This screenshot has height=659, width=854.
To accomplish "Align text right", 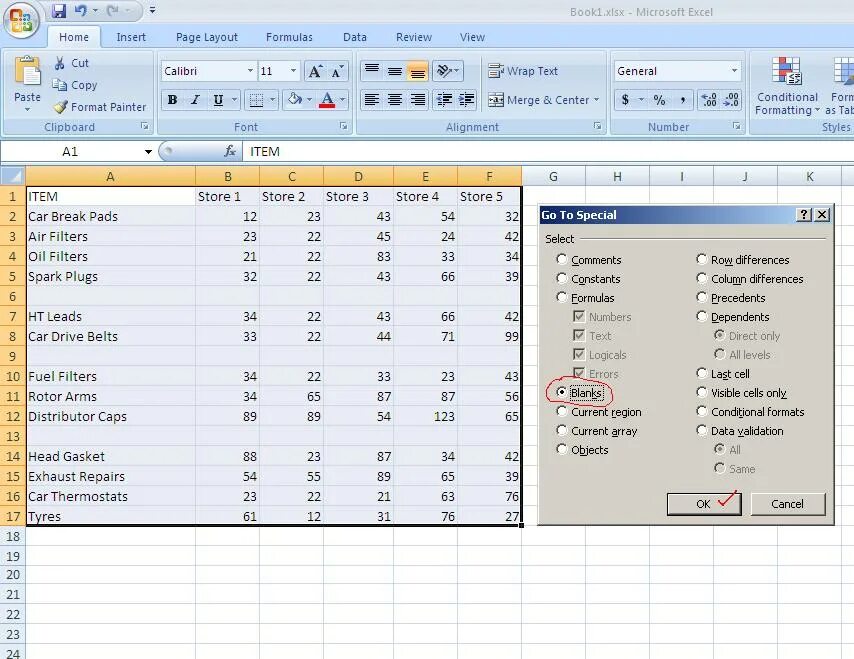I will point(418,100).
